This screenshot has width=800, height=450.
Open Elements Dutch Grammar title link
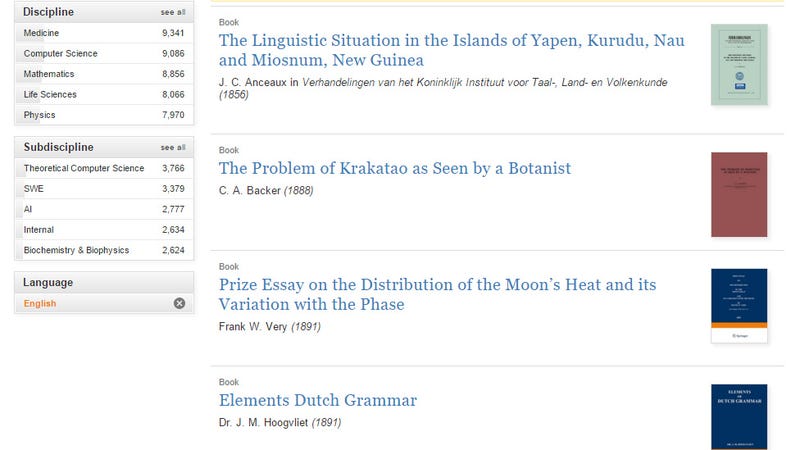point(318,400)
